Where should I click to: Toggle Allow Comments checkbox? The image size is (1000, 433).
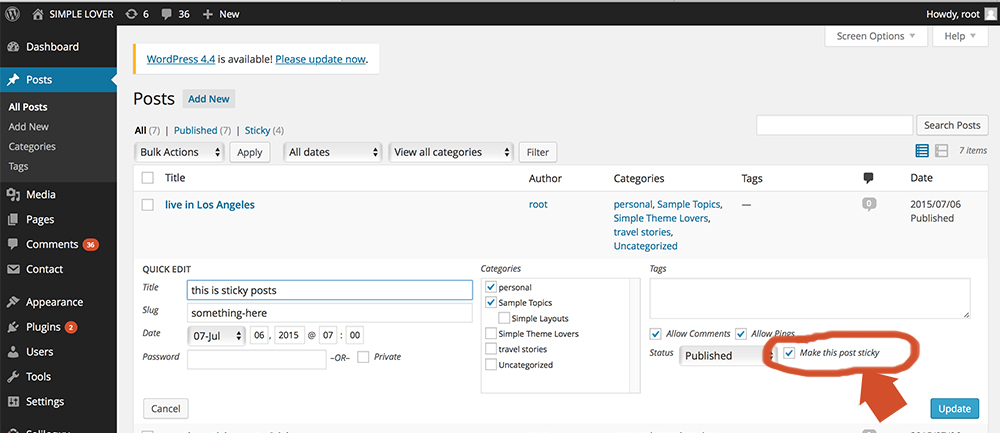point(655,334)
